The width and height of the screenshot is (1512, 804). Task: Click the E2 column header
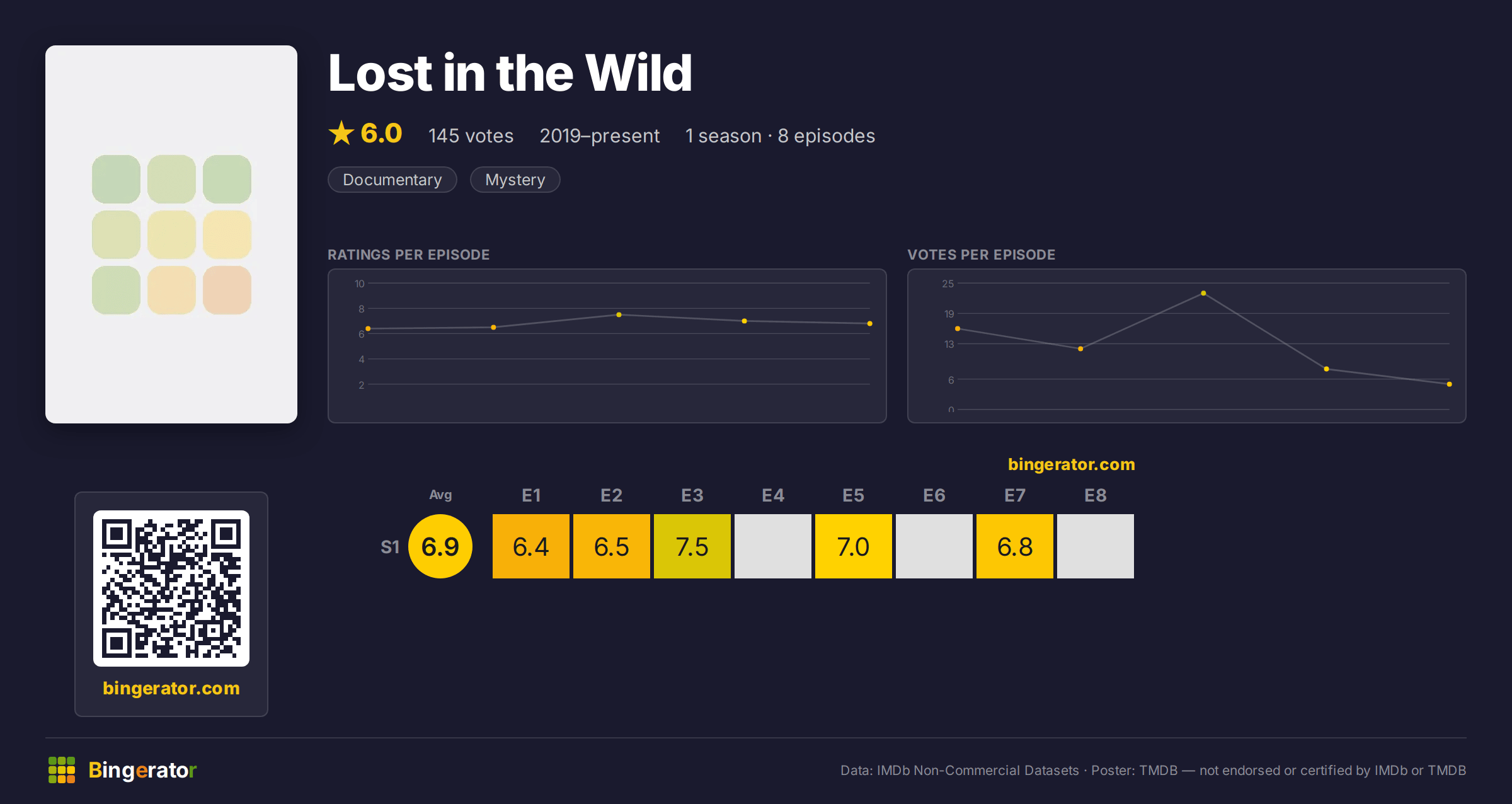(612, 495)
